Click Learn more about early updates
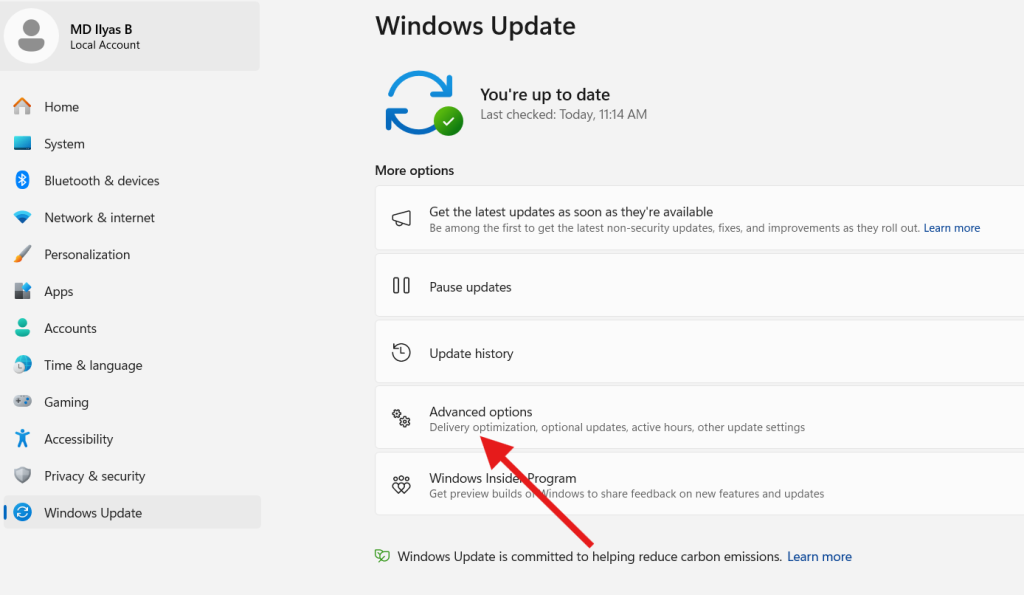This screenshot has width=1024, height=595. [x=951, y=227]
